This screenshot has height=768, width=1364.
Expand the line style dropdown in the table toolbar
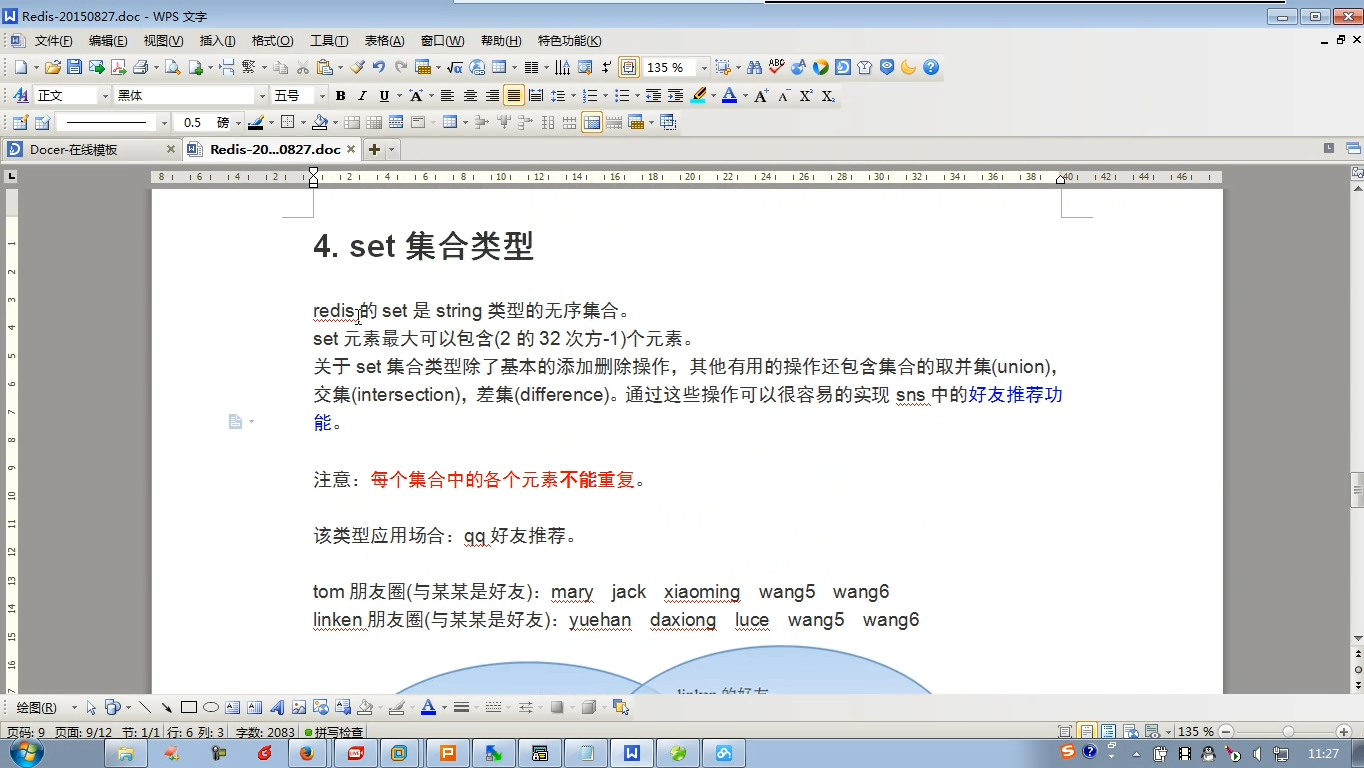164,123
